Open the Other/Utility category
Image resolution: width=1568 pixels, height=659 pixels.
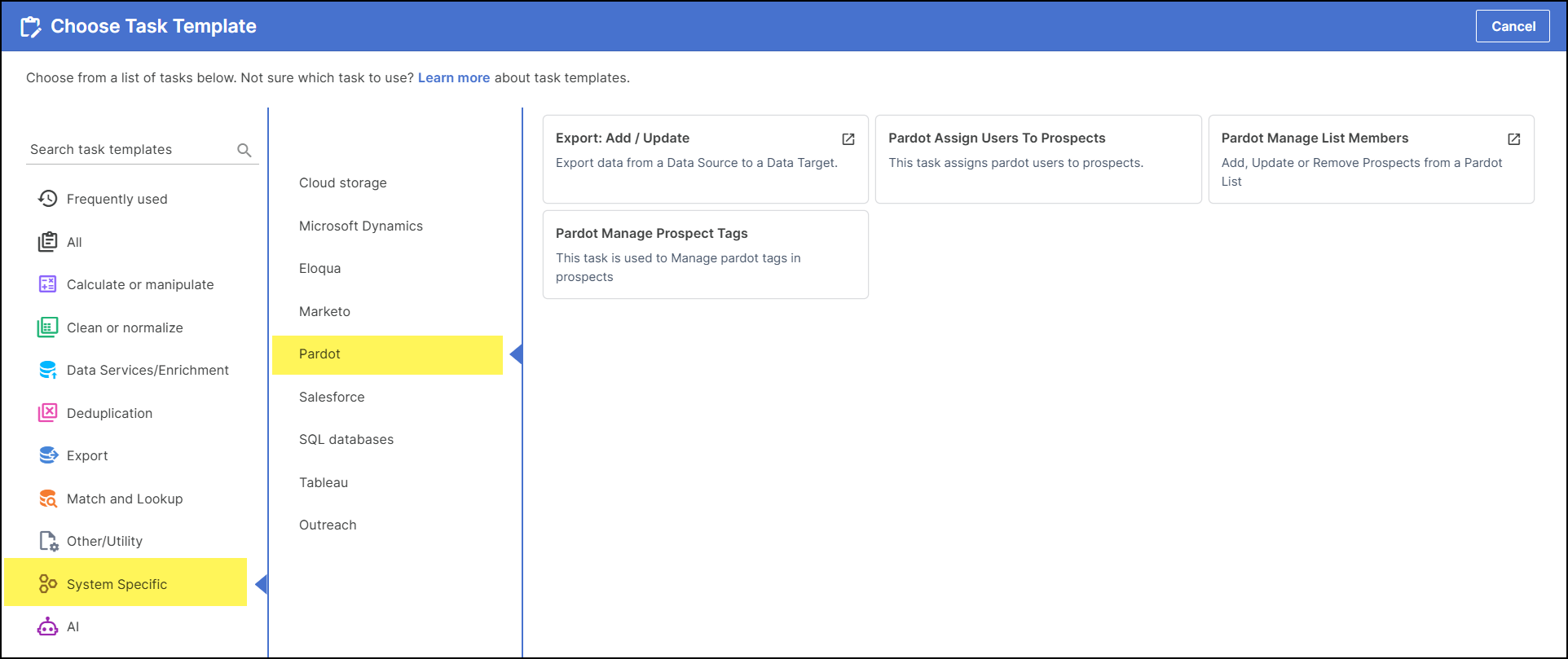tap(104, 541)
